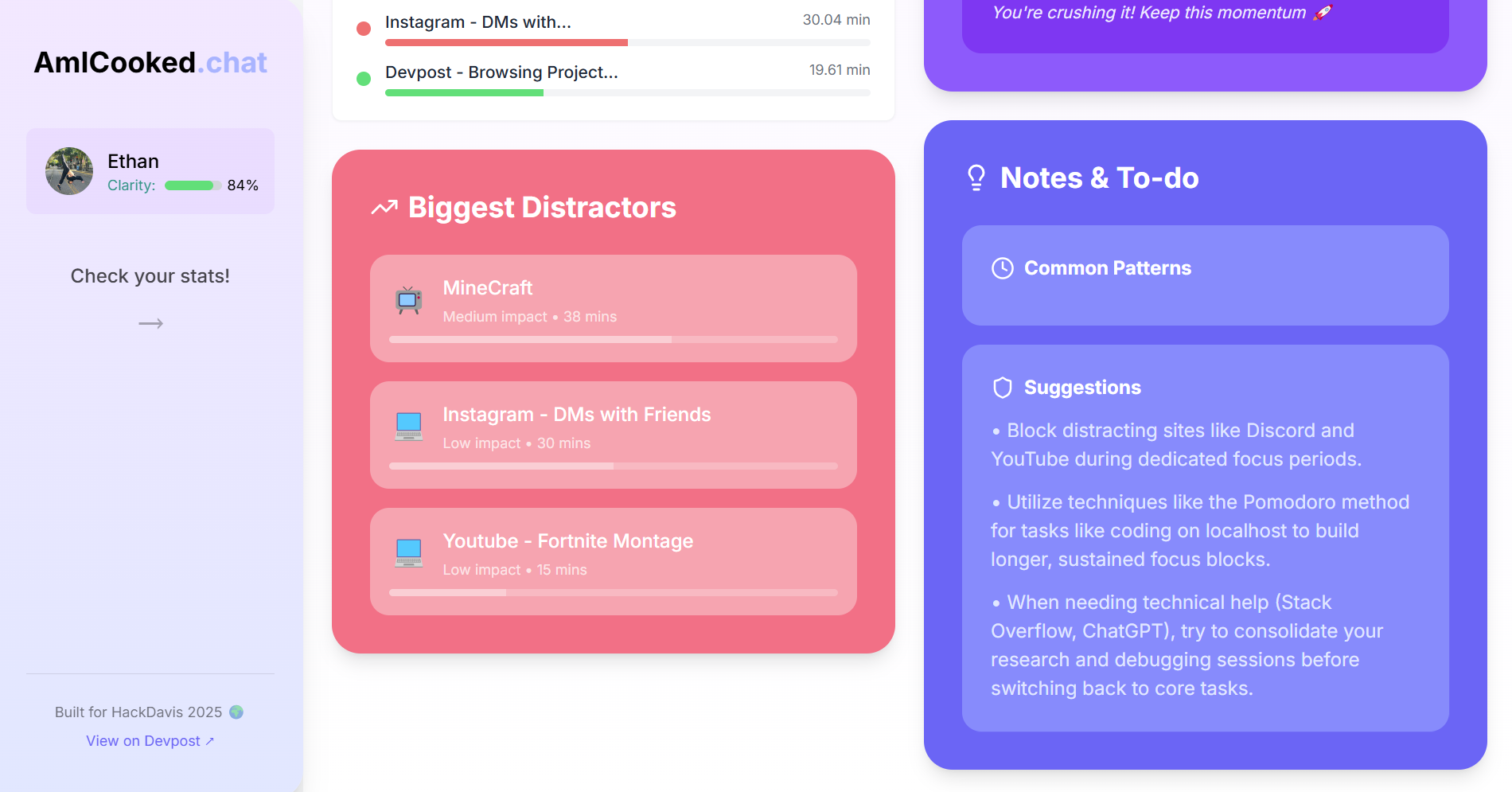Click the green dot for Devpost Browsing row
The image size is (1512, 792).
(364, 79)
